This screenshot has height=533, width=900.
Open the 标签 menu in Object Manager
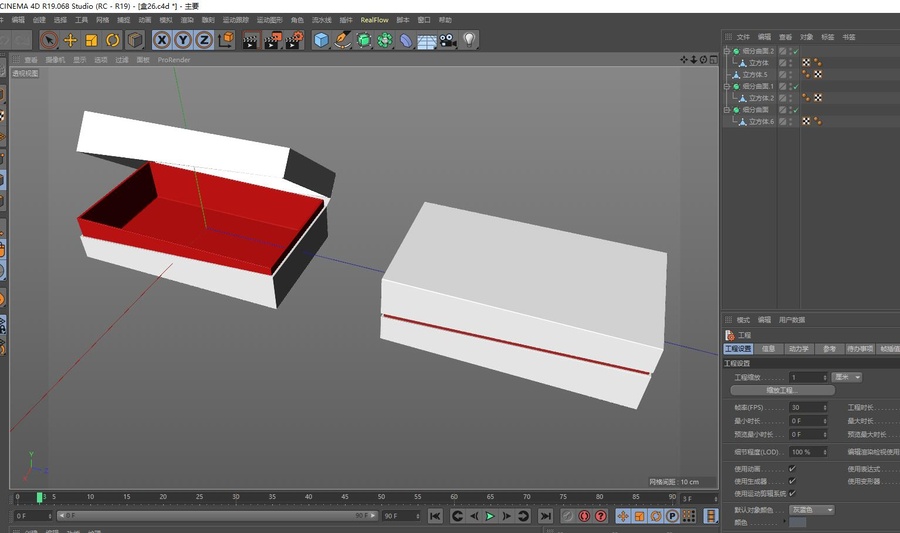pyautogui.click(x=828, y=37)
